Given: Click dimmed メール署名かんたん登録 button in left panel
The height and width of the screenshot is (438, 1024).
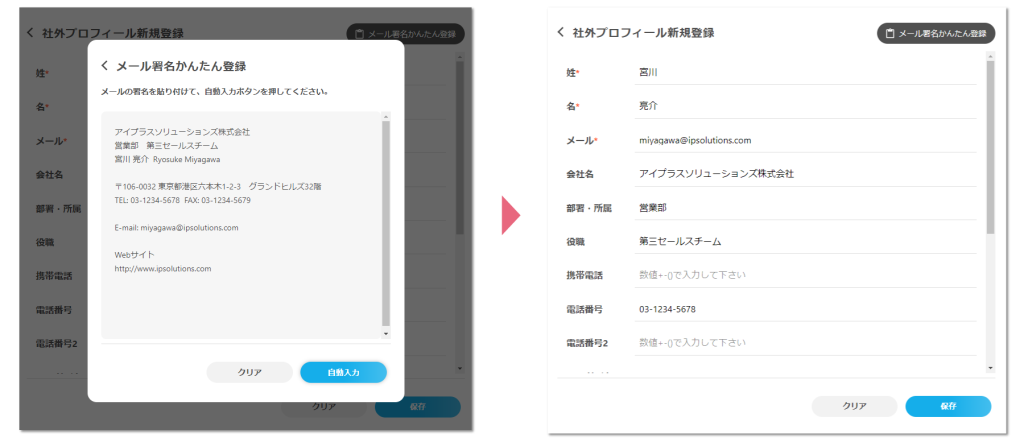Looking at the screenshot, I should [x=406, y=34].
